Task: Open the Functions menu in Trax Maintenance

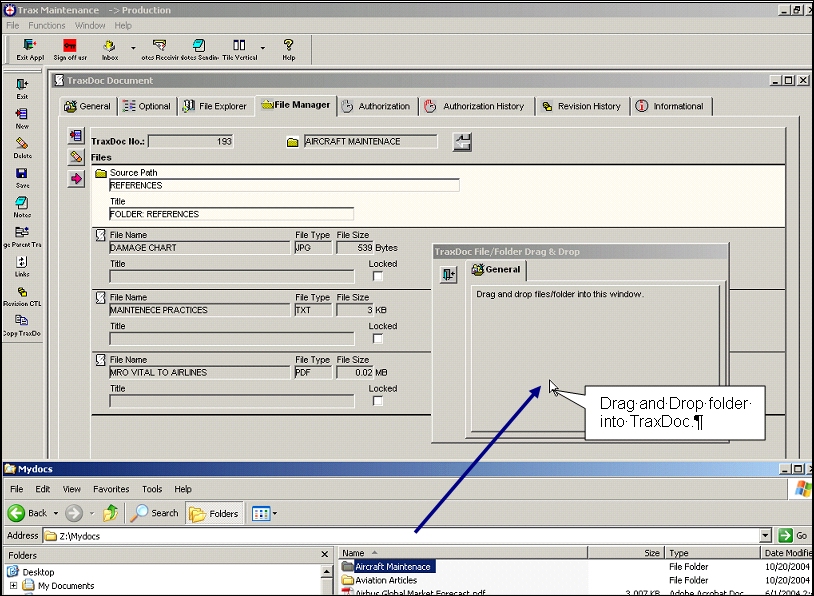Action: [47, 25]
